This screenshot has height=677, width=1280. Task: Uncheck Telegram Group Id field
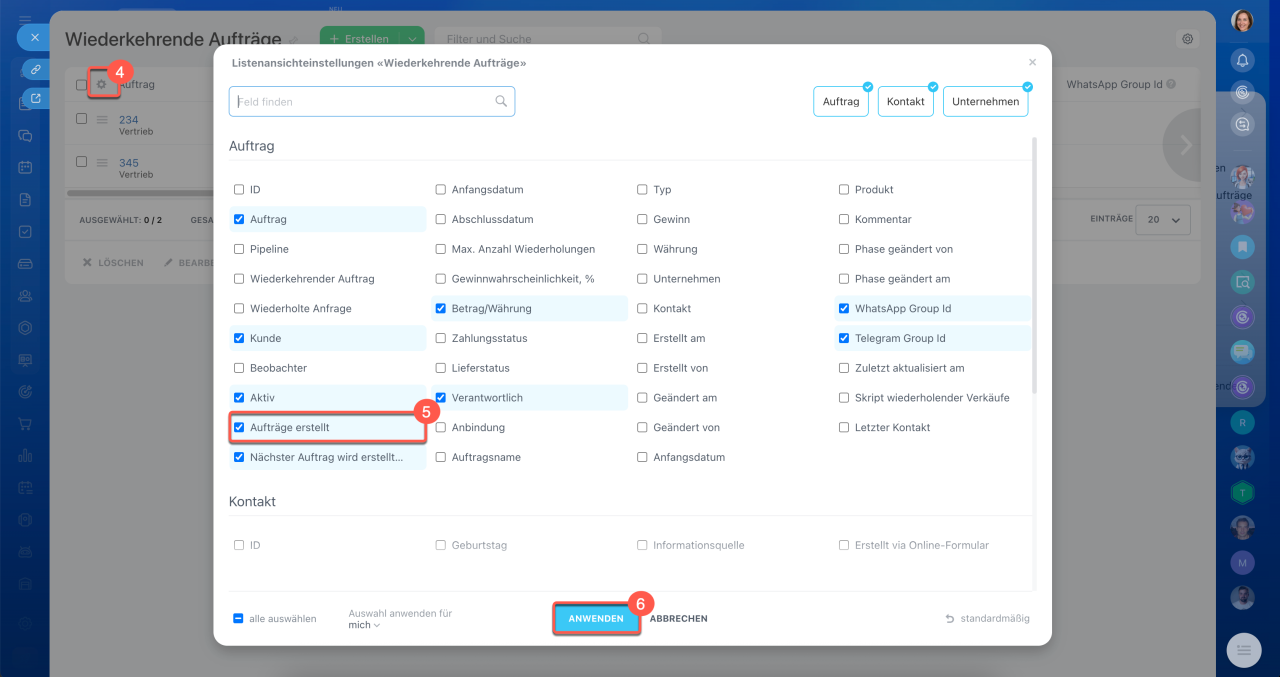pos(844,338)
